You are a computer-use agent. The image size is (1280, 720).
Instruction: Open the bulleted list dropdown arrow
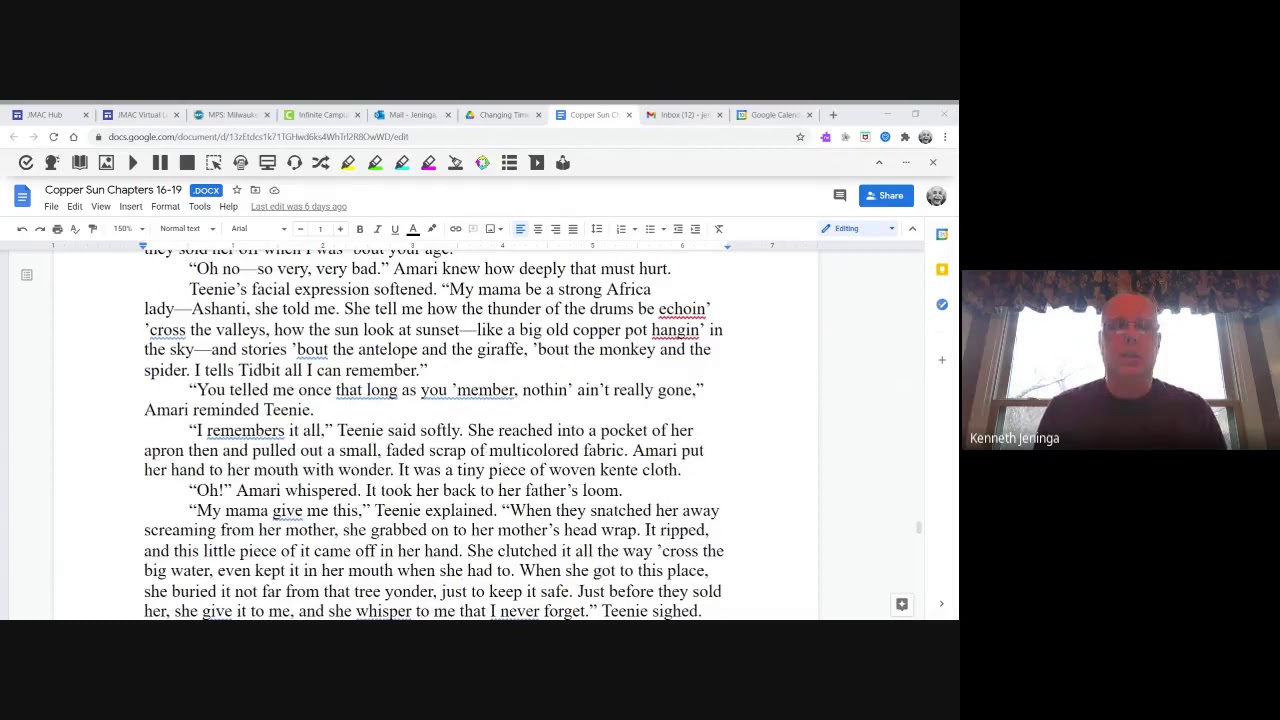663,229
